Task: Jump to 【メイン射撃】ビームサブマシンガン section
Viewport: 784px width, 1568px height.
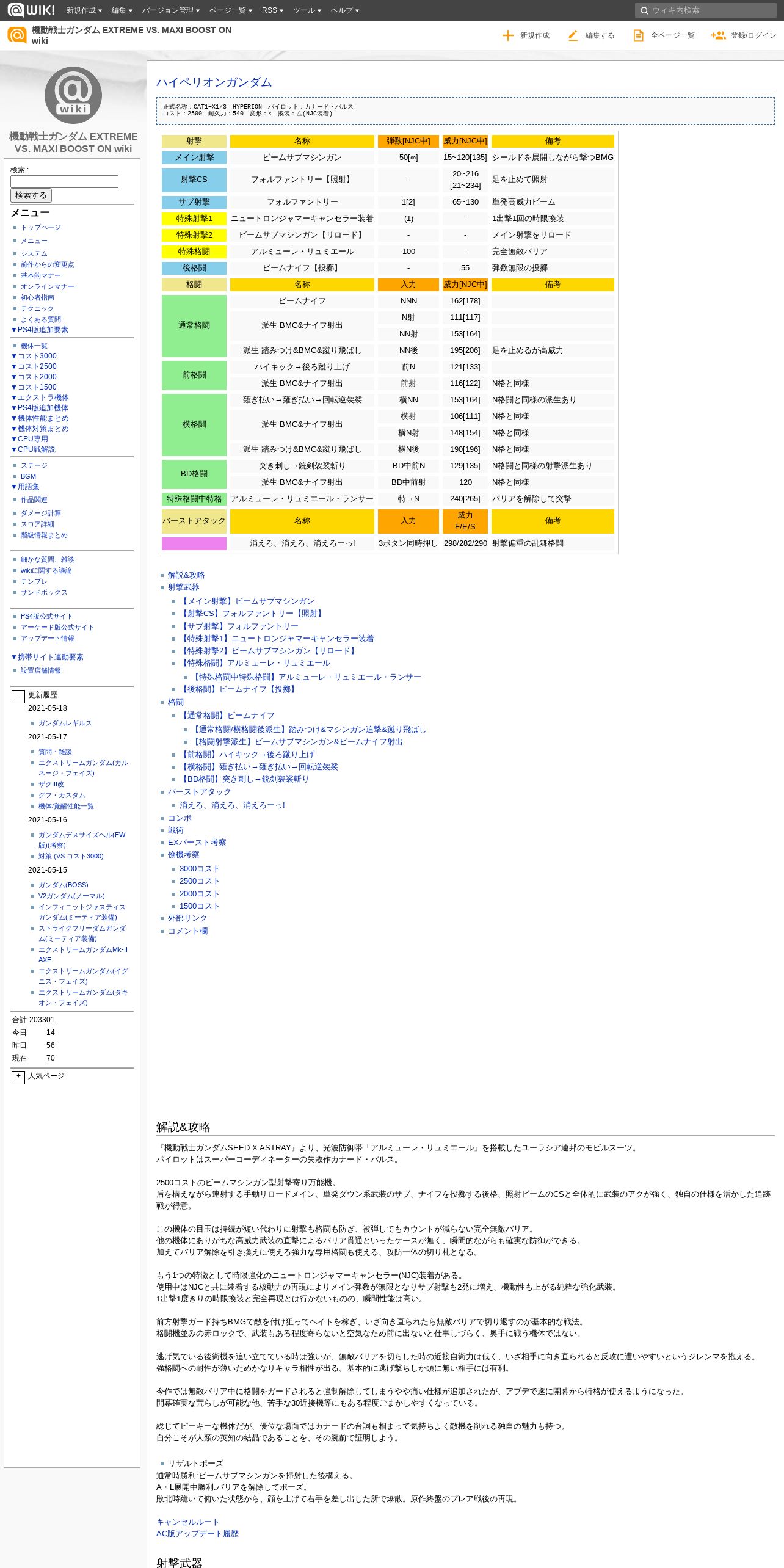Action: coord(247,601)
